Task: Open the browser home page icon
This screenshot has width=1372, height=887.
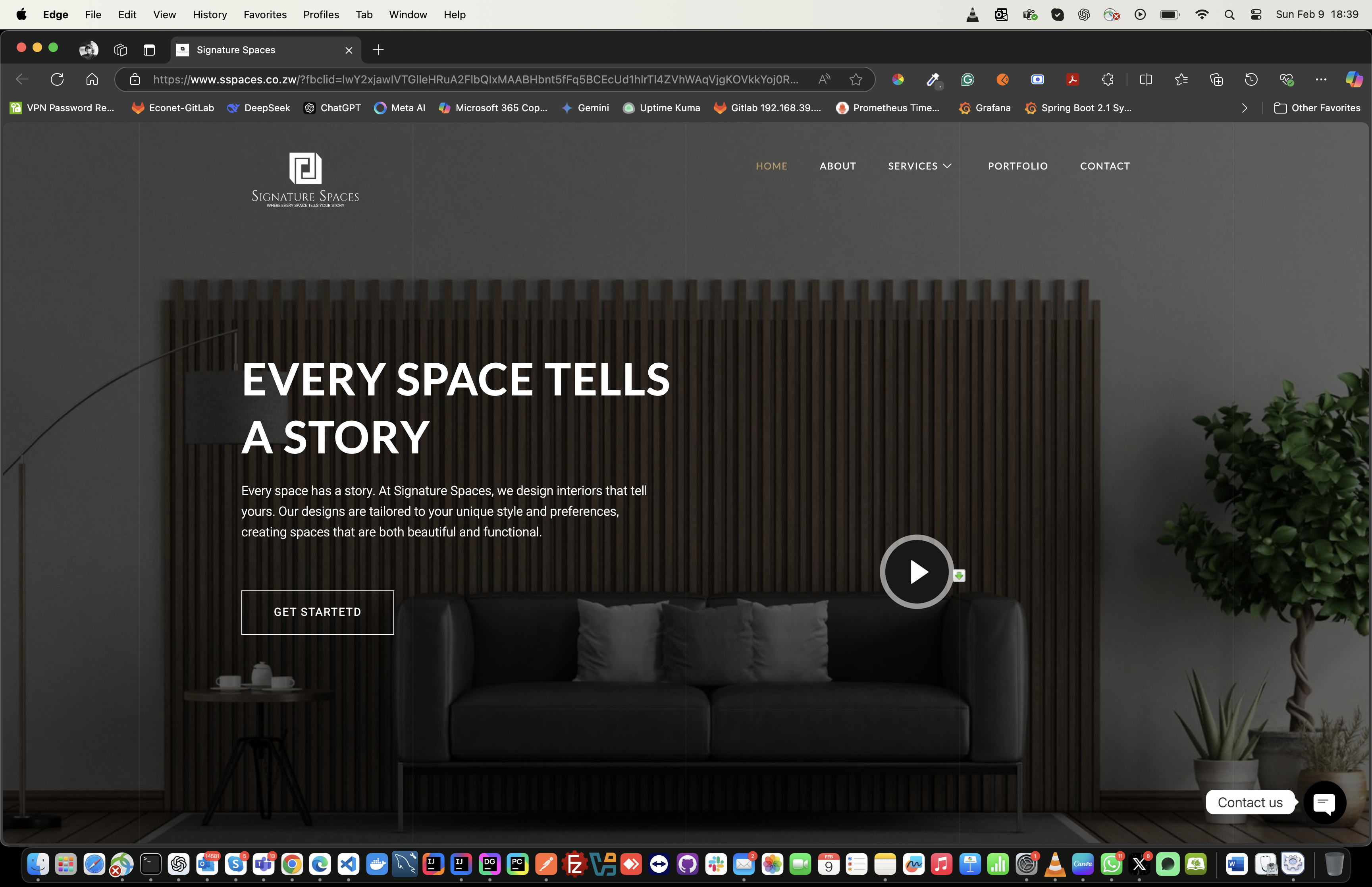Action: click(92, 79)
